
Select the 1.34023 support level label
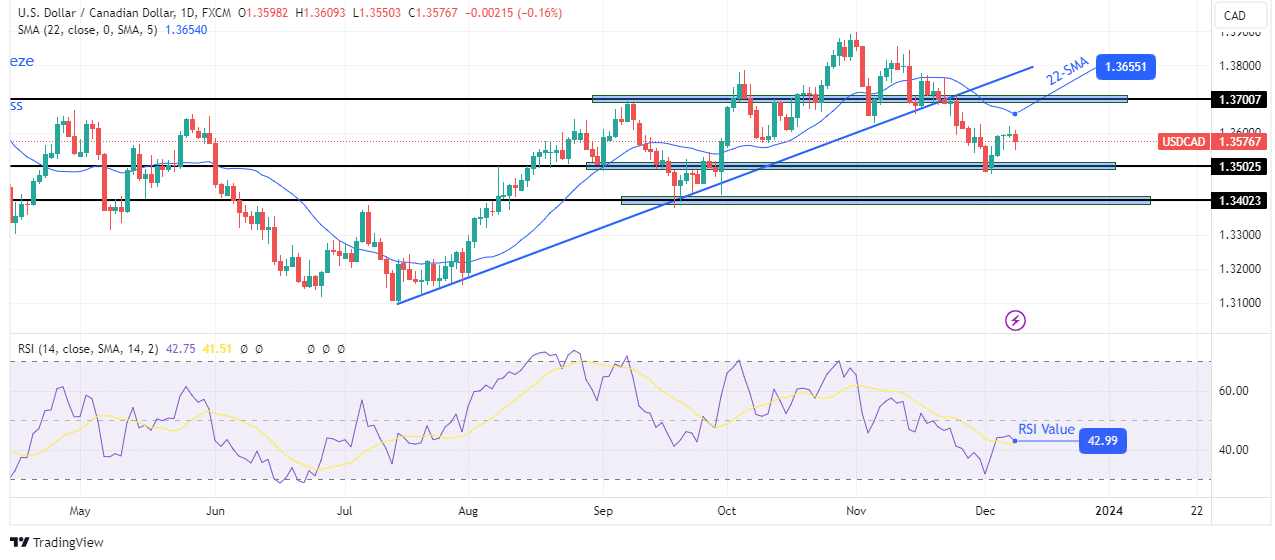pos(1239,200)
